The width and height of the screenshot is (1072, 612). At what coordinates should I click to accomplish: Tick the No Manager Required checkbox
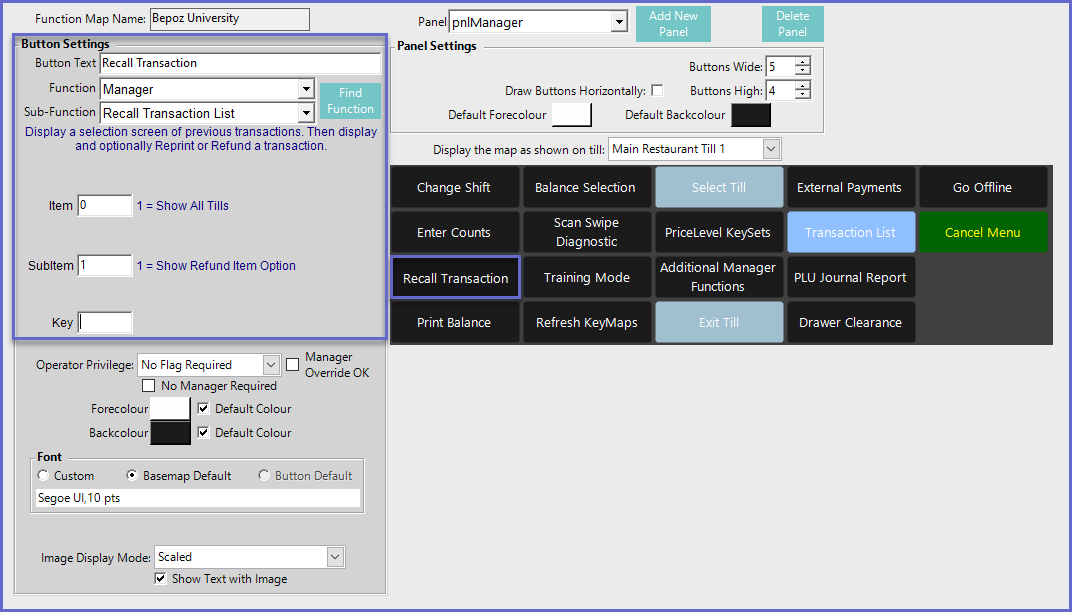pos(149,386)
